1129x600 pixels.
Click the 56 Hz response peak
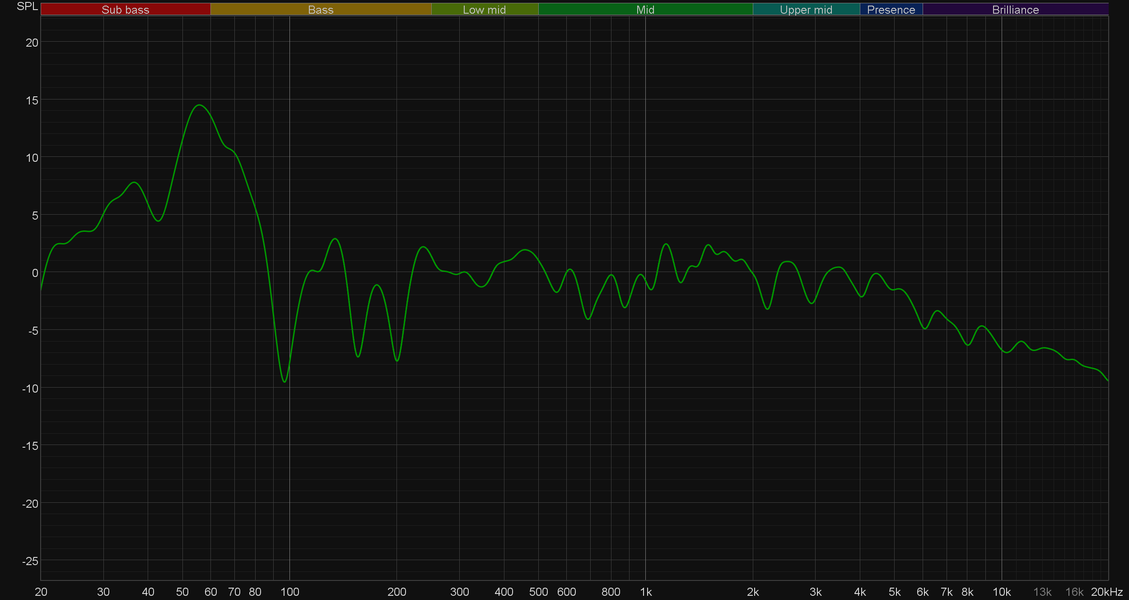(x=199, y=105)
